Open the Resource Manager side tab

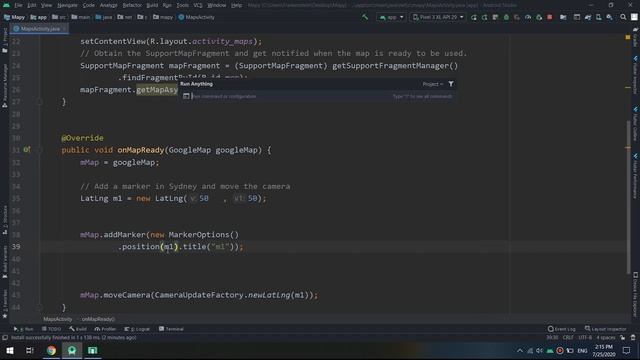4,85
